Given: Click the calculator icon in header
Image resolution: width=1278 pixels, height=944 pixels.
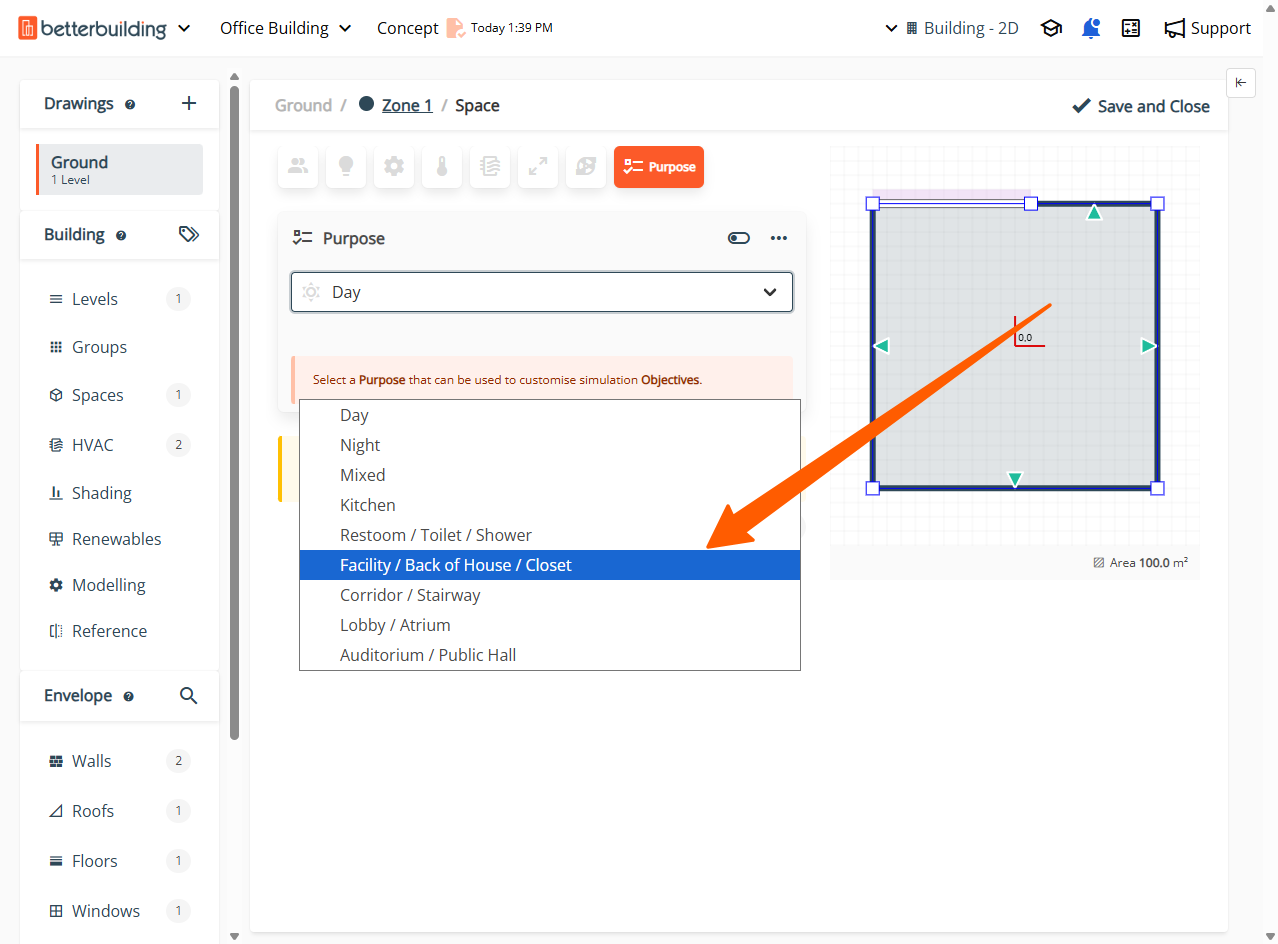Looking at the screenshot, I should pos(1131,28).
